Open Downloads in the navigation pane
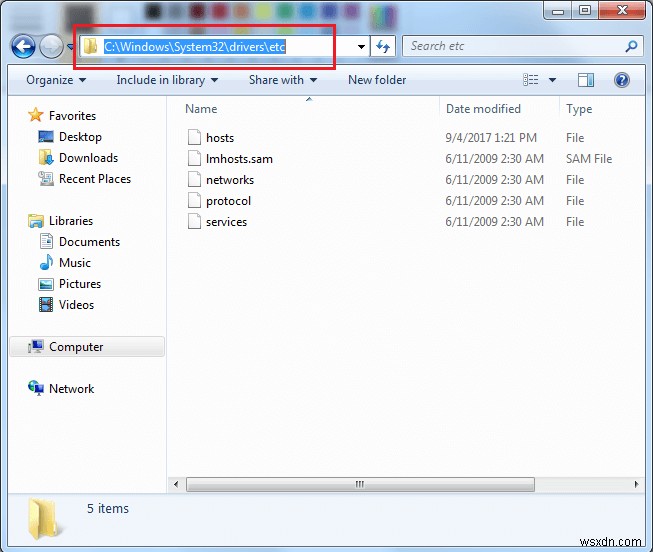Image resolution: width=653 pixels, height=552 pixels. 88,158
